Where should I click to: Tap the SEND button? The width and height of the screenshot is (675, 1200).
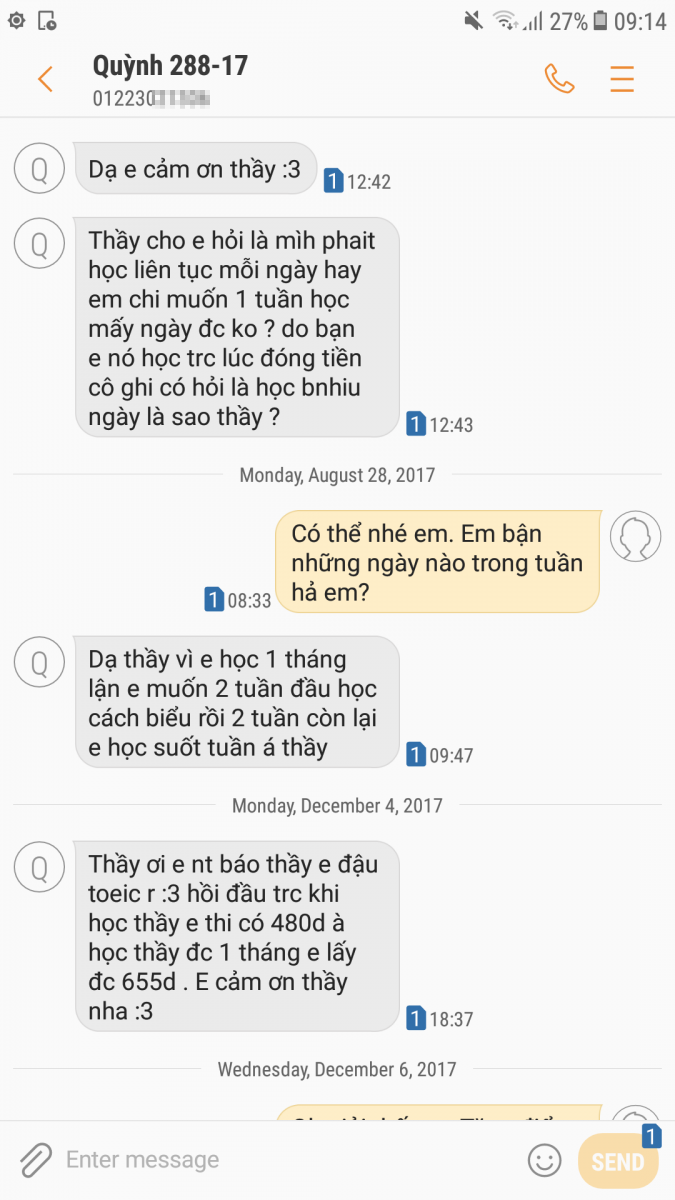pos(618,1161)
